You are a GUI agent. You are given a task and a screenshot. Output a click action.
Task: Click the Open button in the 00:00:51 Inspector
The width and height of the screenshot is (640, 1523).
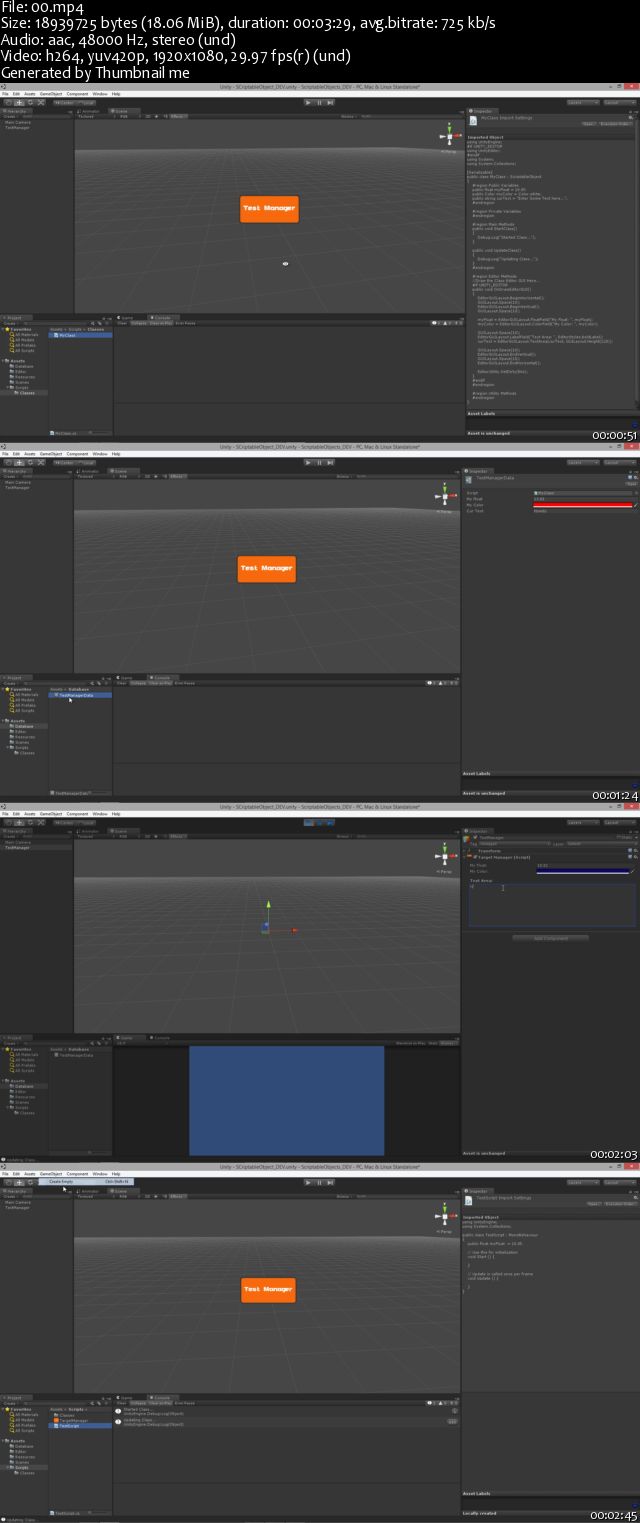point(587,123)
